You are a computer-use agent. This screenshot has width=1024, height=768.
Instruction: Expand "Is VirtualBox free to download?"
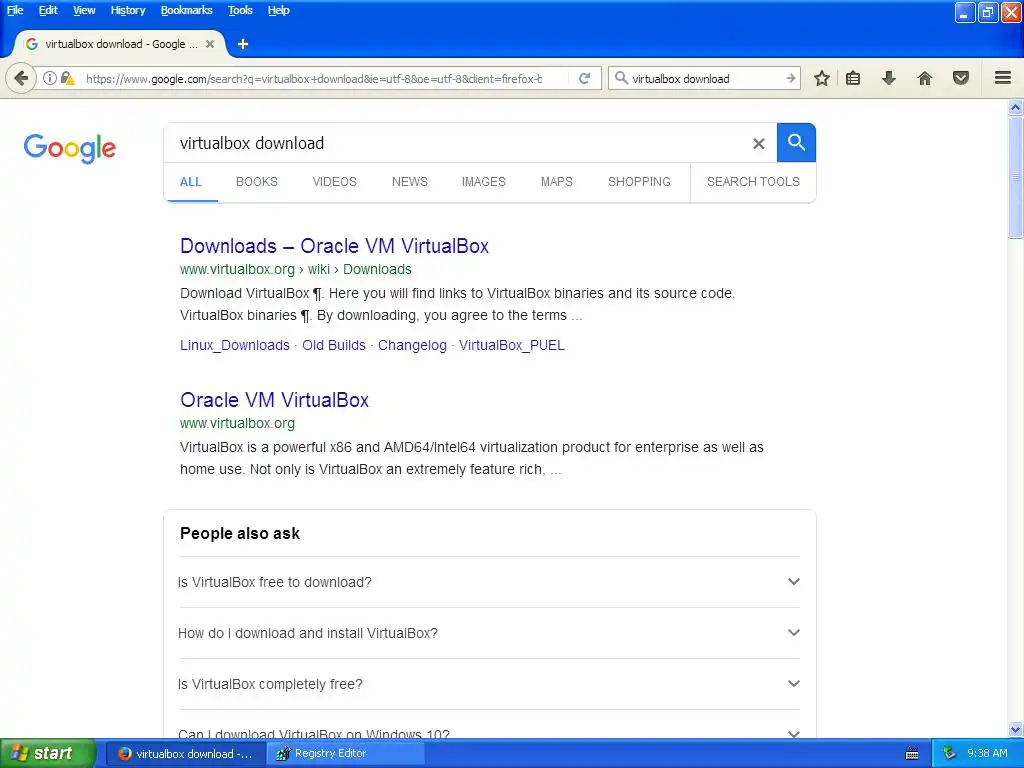(x=488, y=582)
